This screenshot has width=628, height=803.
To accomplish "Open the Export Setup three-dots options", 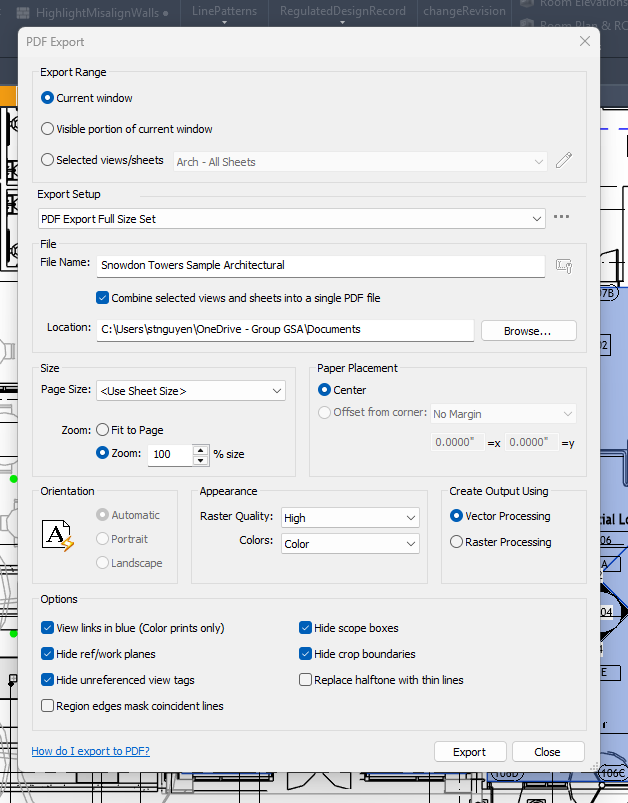I will tap(561, 217).
